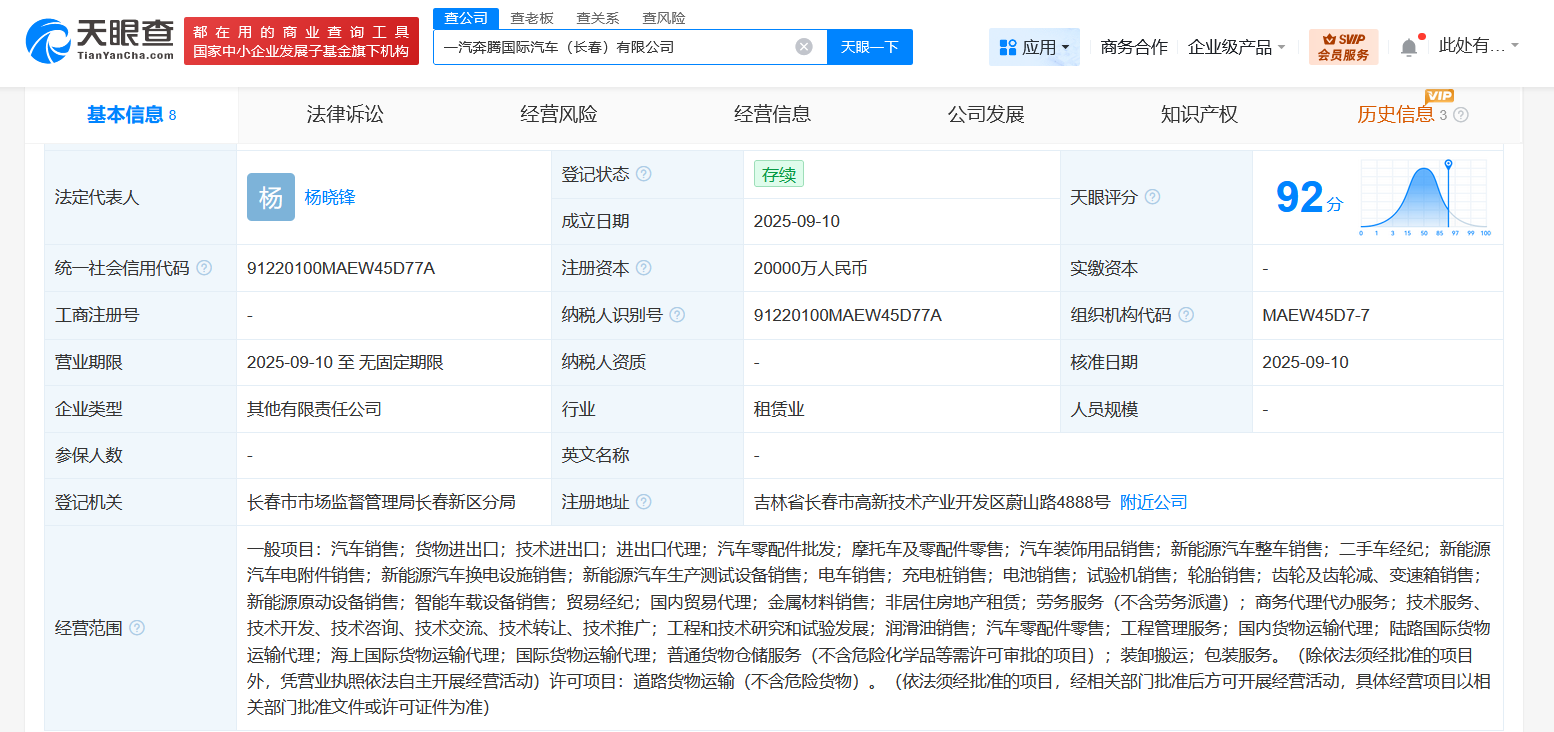The width and height of the screenshot is (1554, 732).
Task: Expand the 企业级产品 dropdown
Action: click(1237, 46)
